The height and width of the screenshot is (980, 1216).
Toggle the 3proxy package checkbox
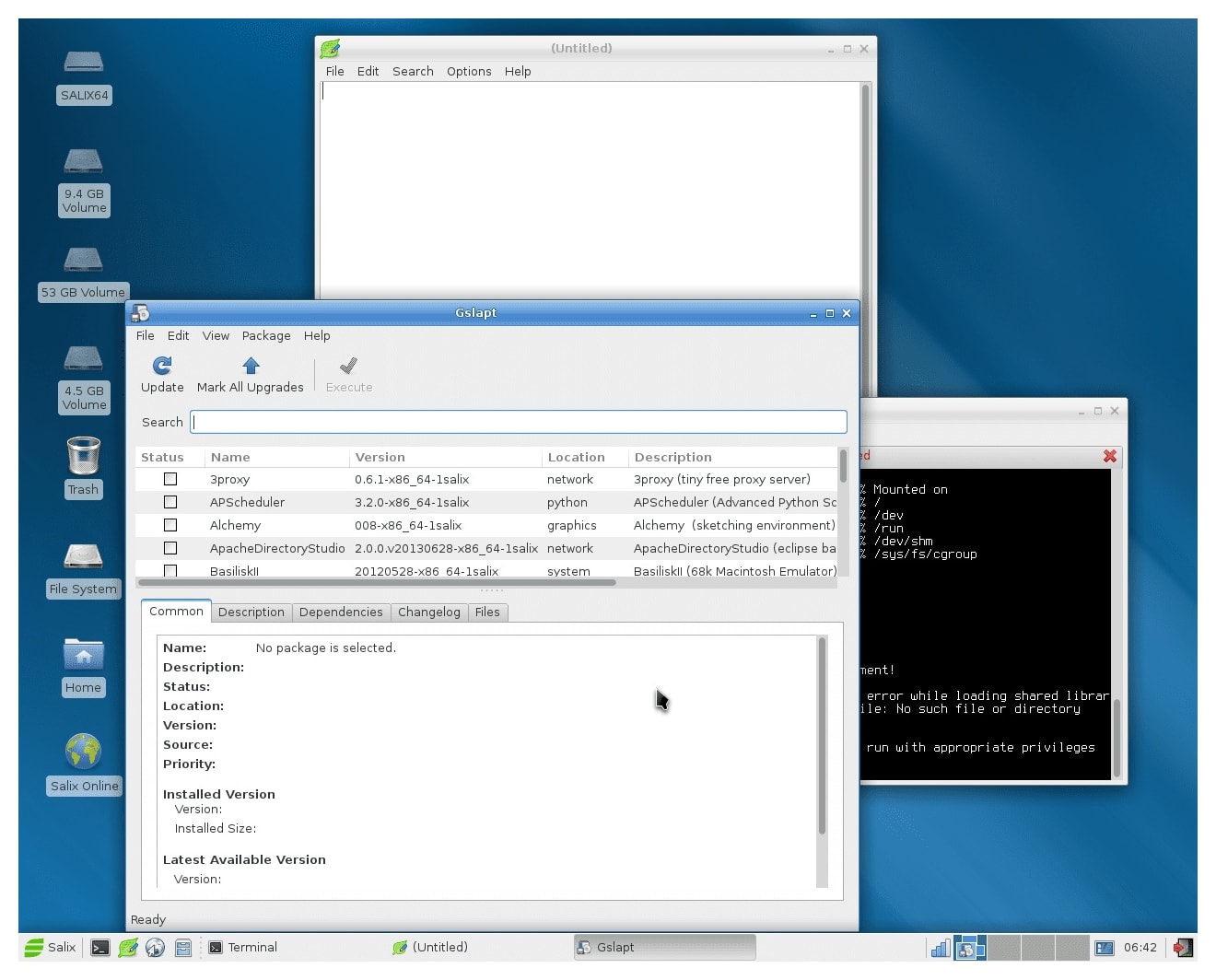click(x=170, y=479)
